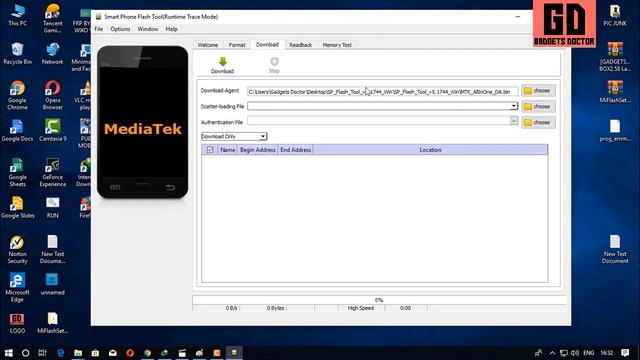Click the Stop icon in the toolbar
This screenshot has width=640, height=360.
(x=274, y=62)
